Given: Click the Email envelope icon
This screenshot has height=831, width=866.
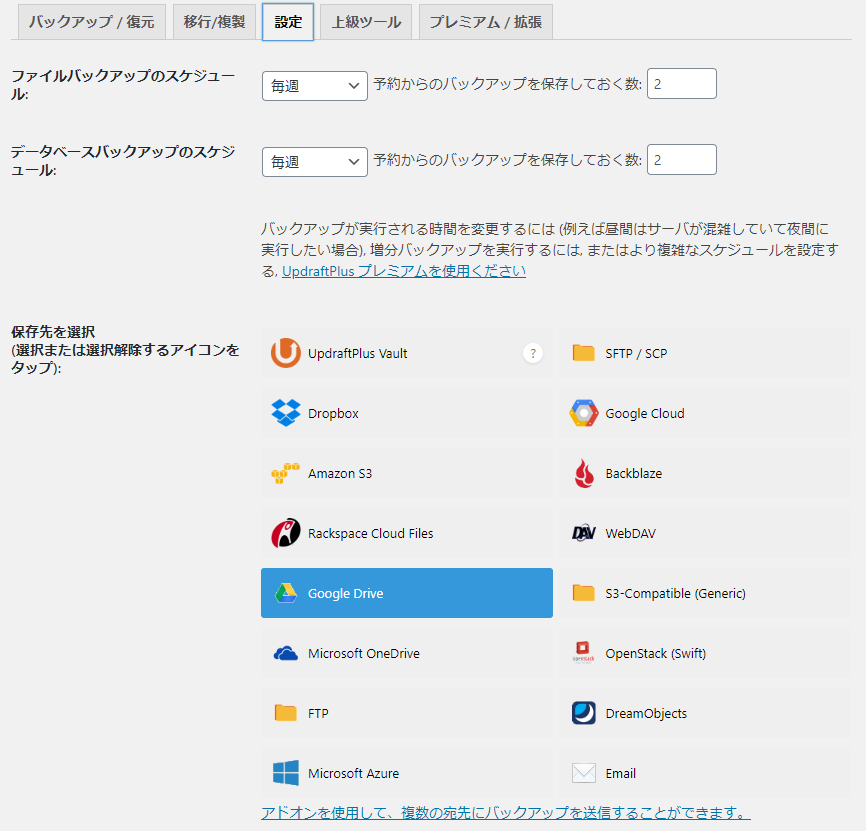Looking at the screenshot, I should tap(584, 773).
